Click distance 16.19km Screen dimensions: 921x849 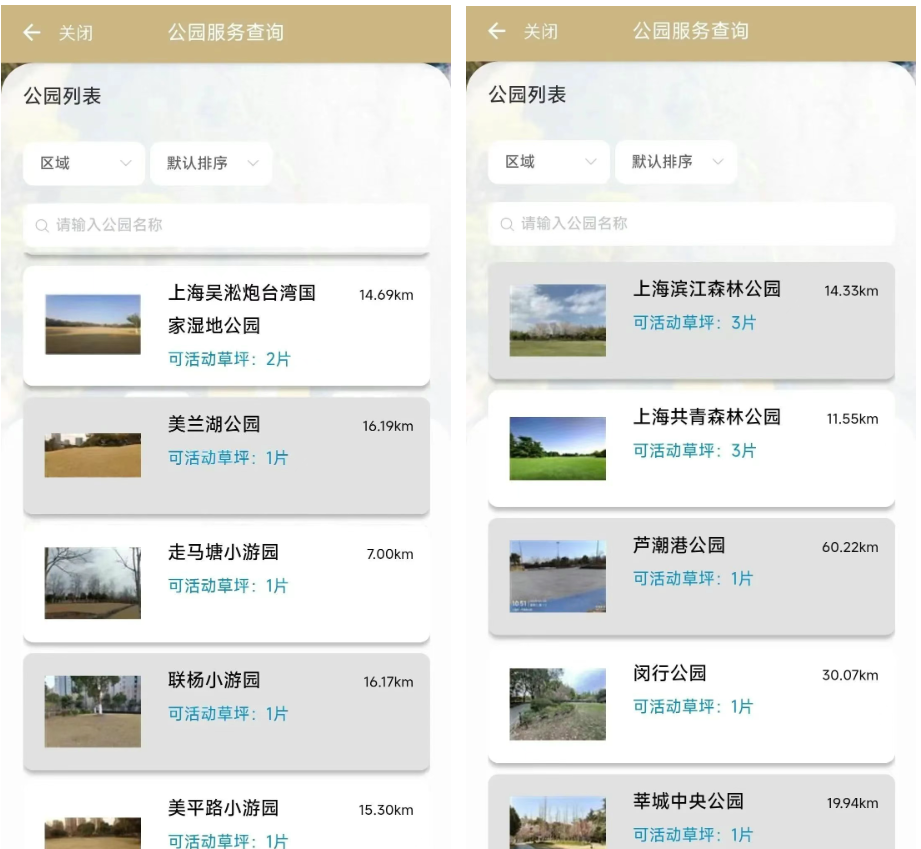pyautogui.click(x=388, y=426)
